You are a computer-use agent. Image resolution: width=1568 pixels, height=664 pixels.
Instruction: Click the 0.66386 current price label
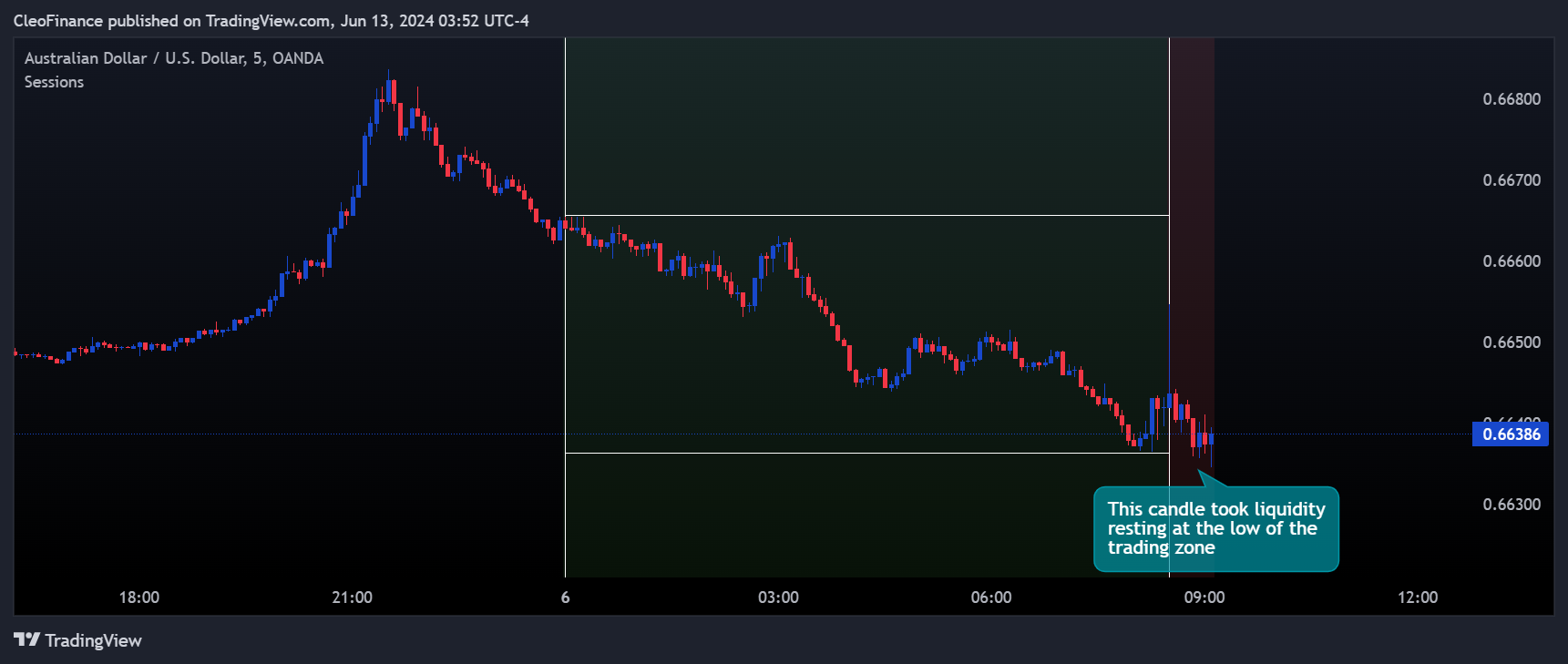tap(1511, 434)
